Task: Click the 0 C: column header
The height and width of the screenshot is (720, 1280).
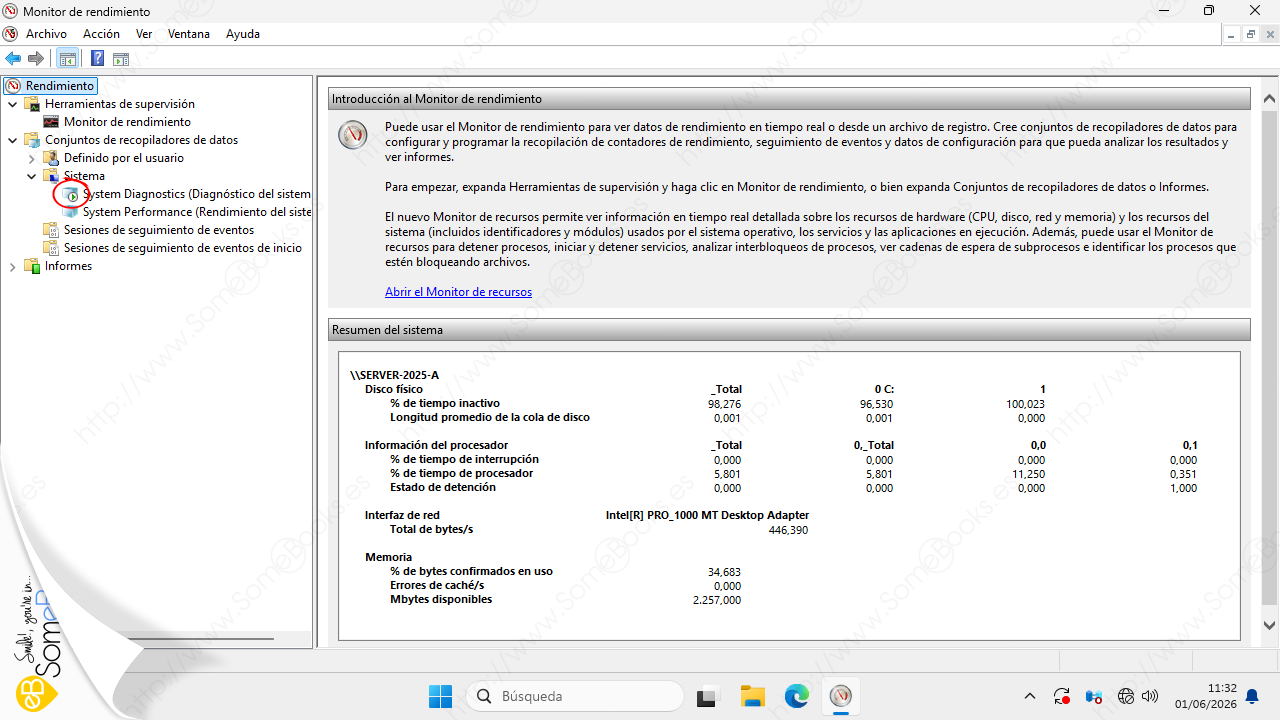Action: [884, 389]
